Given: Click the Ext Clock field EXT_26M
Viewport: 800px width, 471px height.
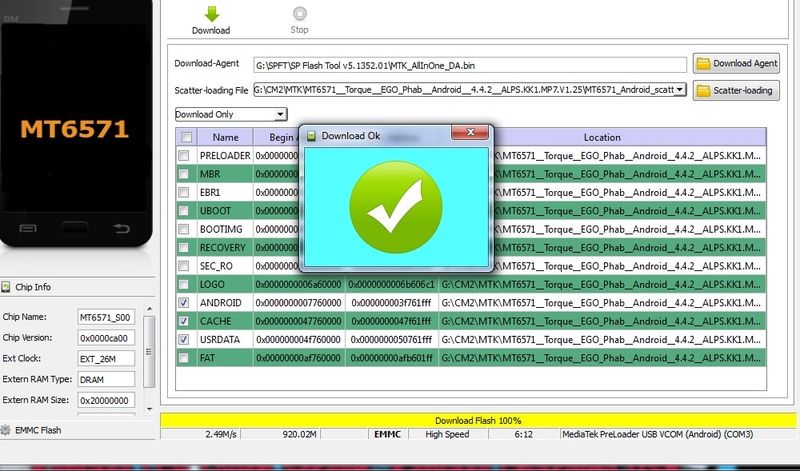Looking at the screenshot, I should pyautogui.click(x=106, y=359).
